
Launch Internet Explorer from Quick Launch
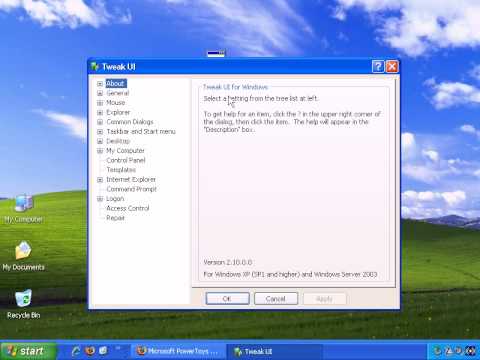pos(76,351)
